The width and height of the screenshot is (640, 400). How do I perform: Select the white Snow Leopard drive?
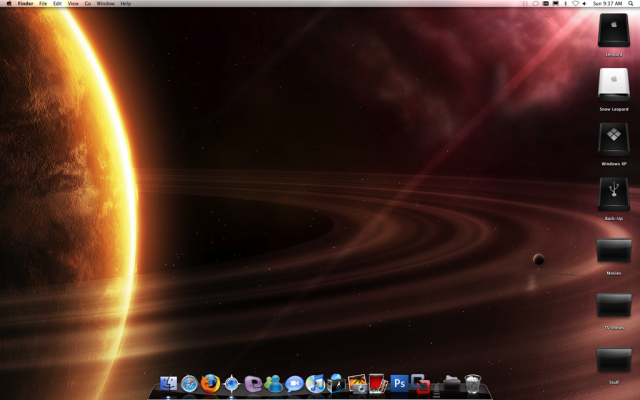(614, 84)
